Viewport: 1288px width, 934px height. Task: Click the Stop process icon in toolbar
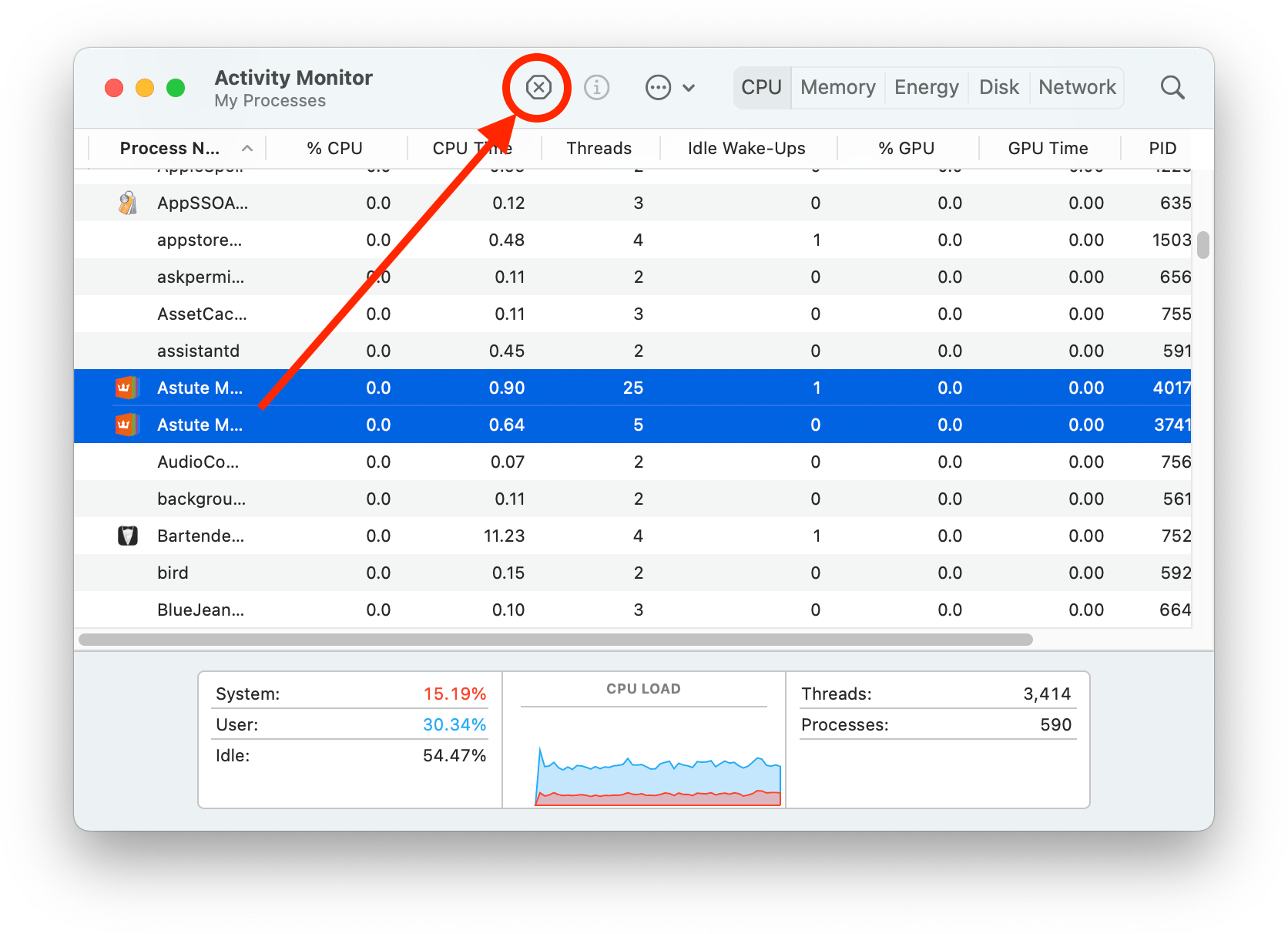coord(538,88)
